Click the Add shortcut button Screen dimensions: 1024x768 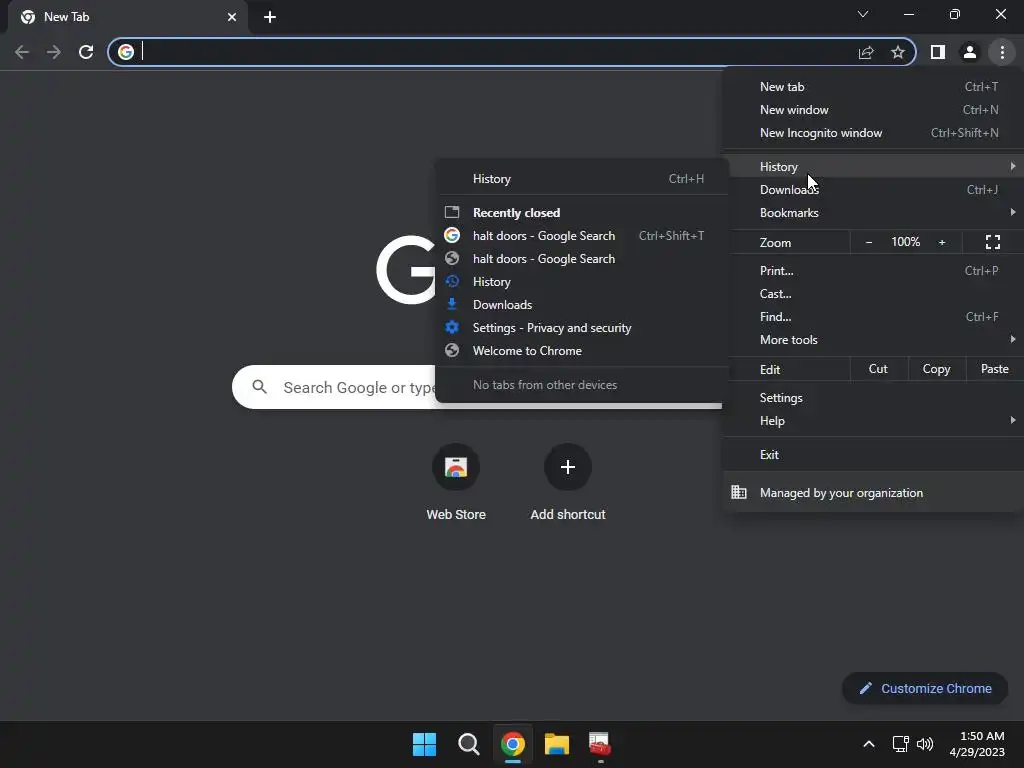click(x=568, y=482)
